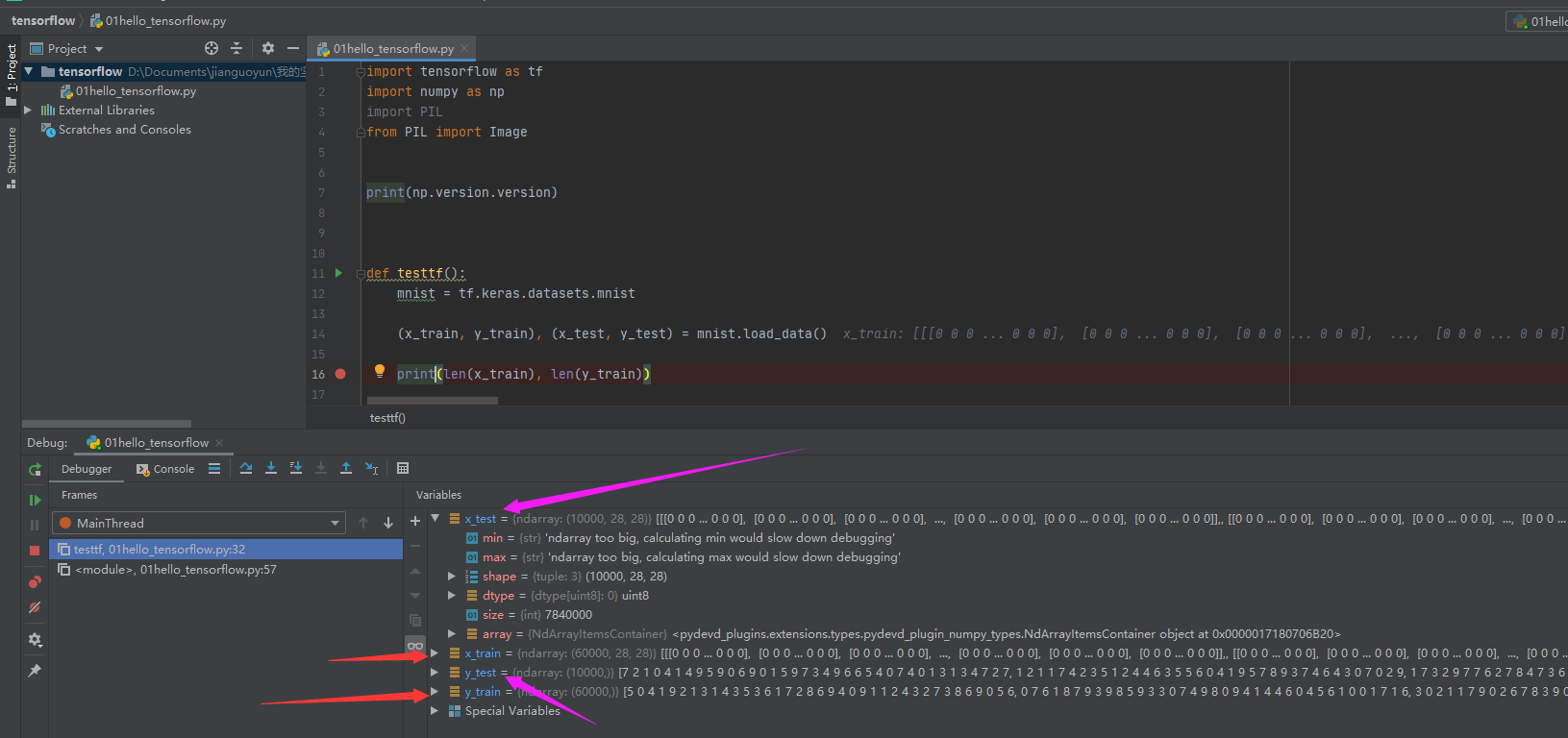Open the run configuration selector in the top-right corner
1568x738 pixels.
1537,21
